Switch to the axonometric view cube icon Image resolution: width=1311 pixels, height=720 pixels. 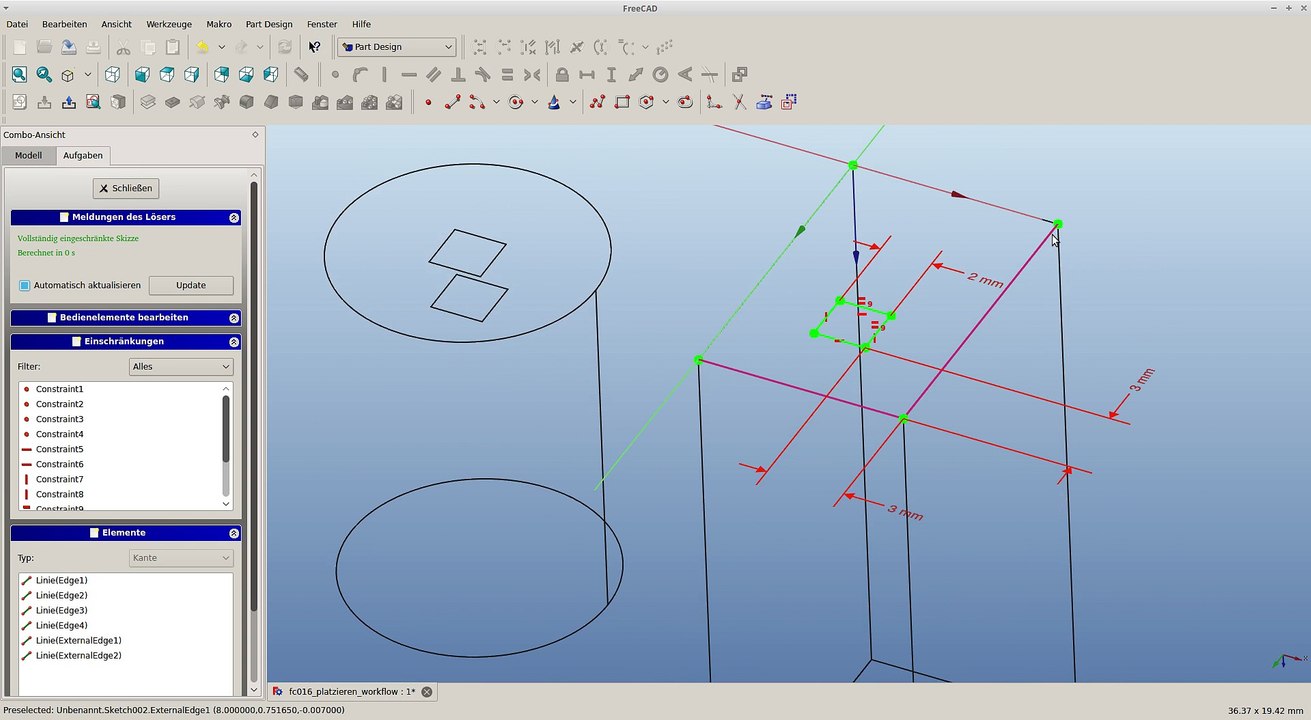click(x=113, y=74)
